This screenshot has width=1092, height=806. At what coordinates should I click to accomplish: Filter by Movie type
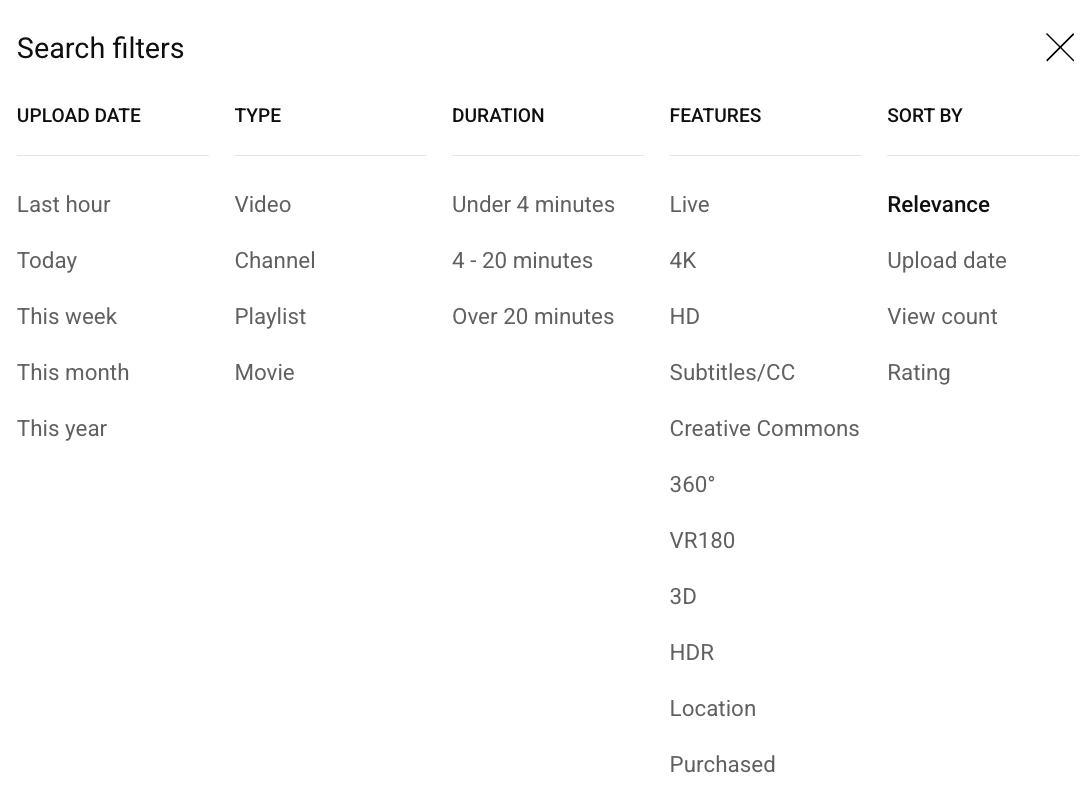(264, 373)
